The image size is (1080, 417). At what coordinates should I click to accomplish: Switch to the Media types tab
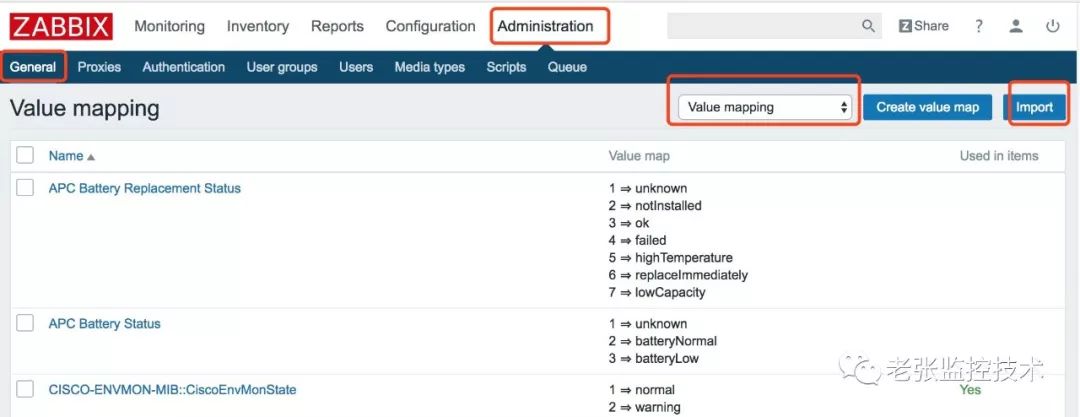[430, 67]
